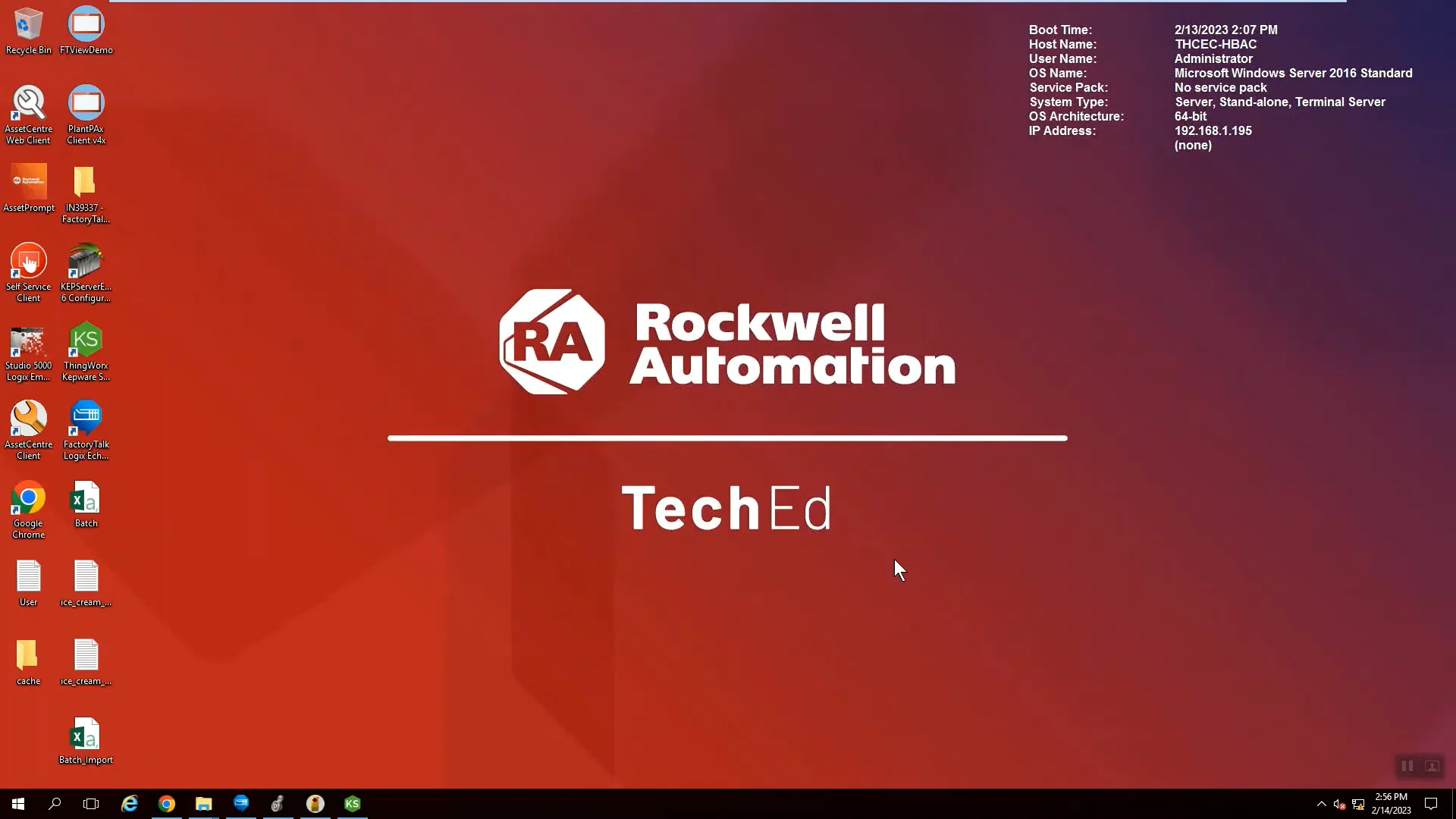Open the Windows Start menu
The height and width of the screenshot is (819, 1456).
pos(18,804)
